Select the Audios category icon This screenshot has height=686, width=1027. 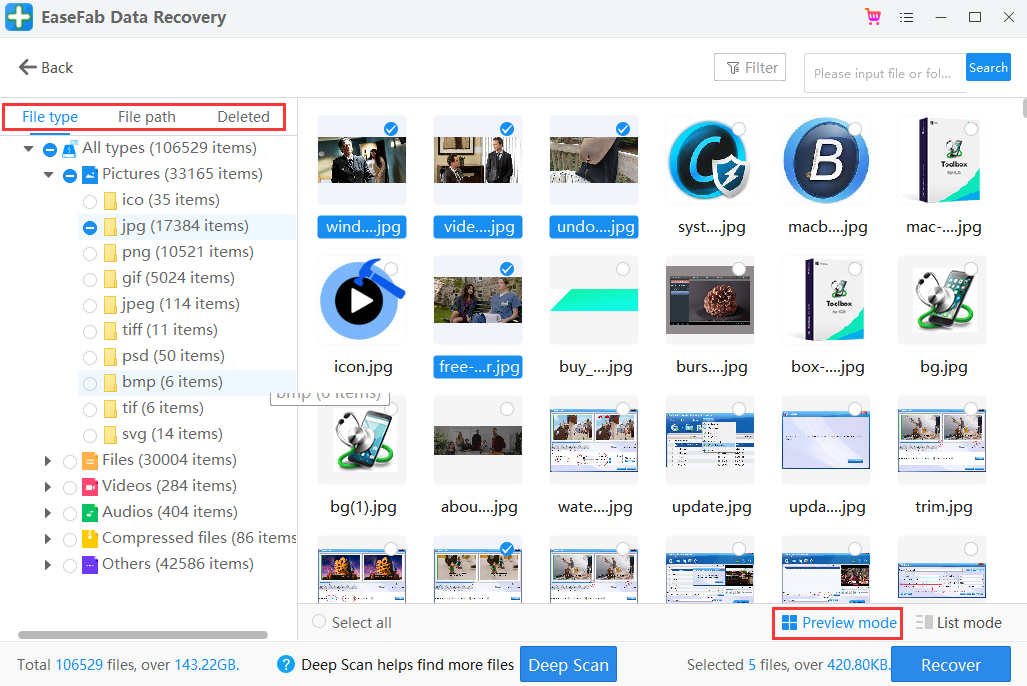pyautogui.click(x=90, y=512)
